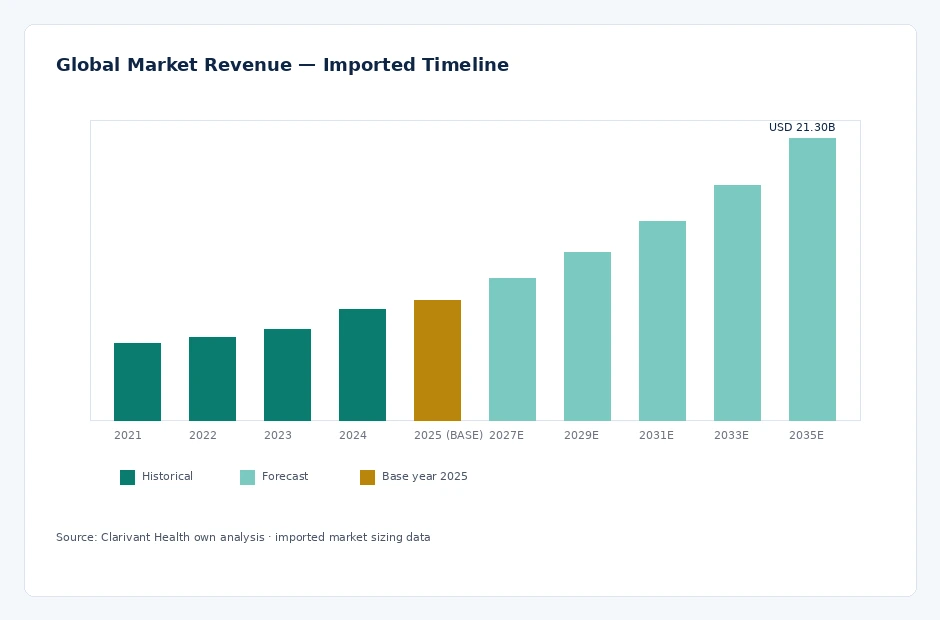940x620 pixels.
Task: Toggle the Forecast legend label
Action: tap(285, 477)
